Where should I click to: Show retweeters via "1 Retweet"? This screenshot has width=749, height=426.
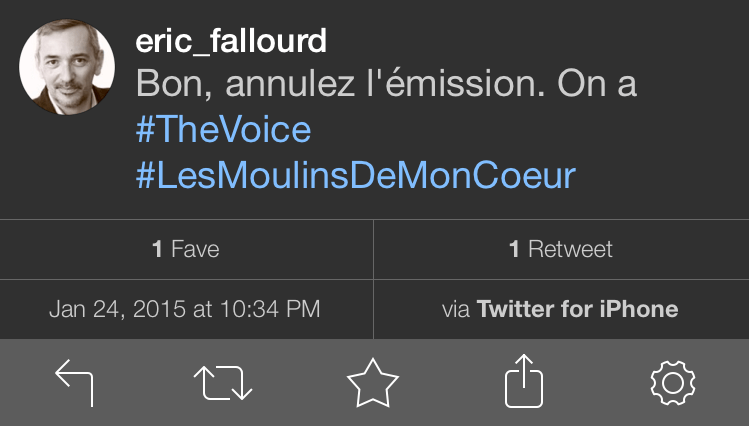coord(560,249)
